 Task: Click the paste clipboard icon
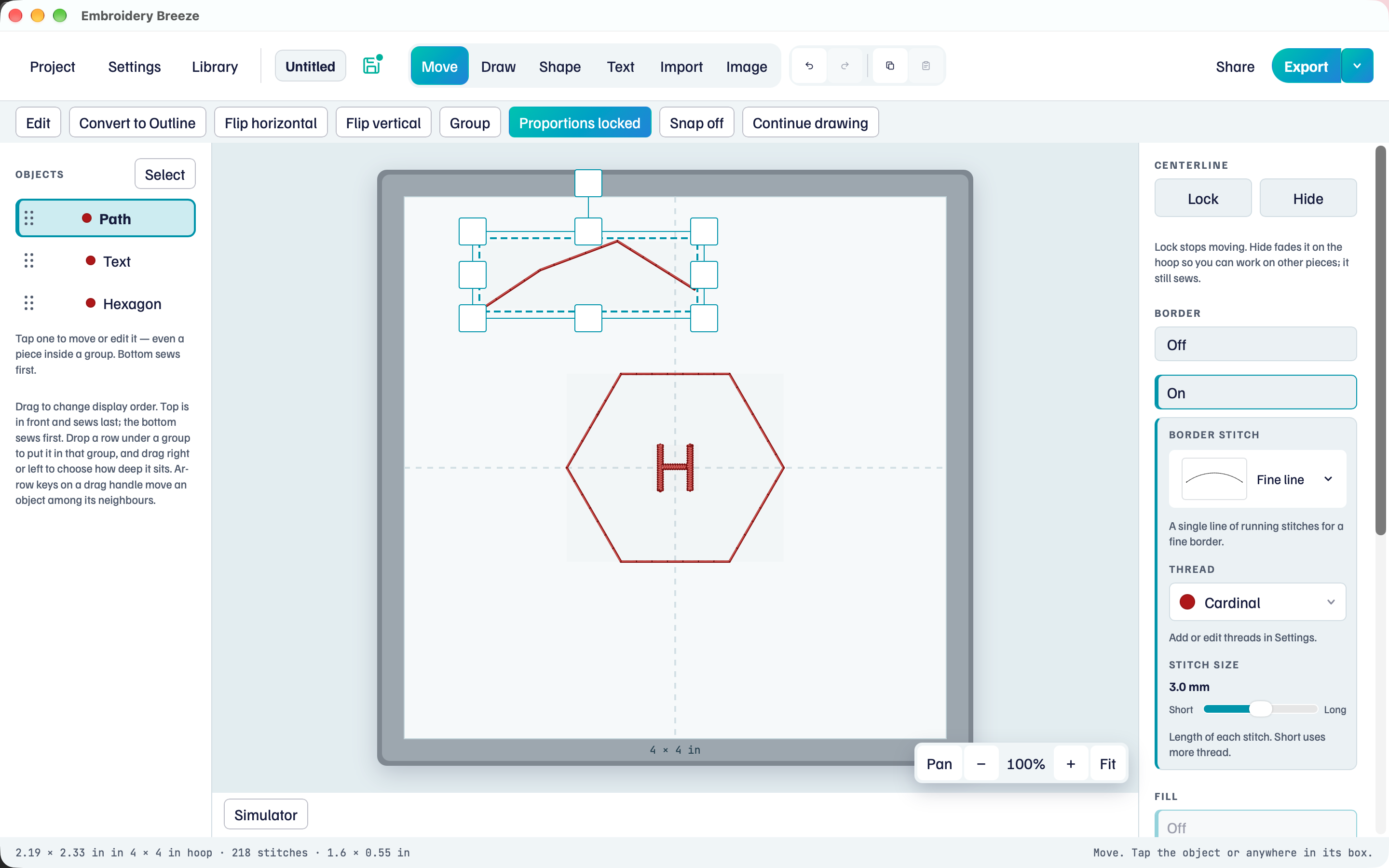pos(926,66)
